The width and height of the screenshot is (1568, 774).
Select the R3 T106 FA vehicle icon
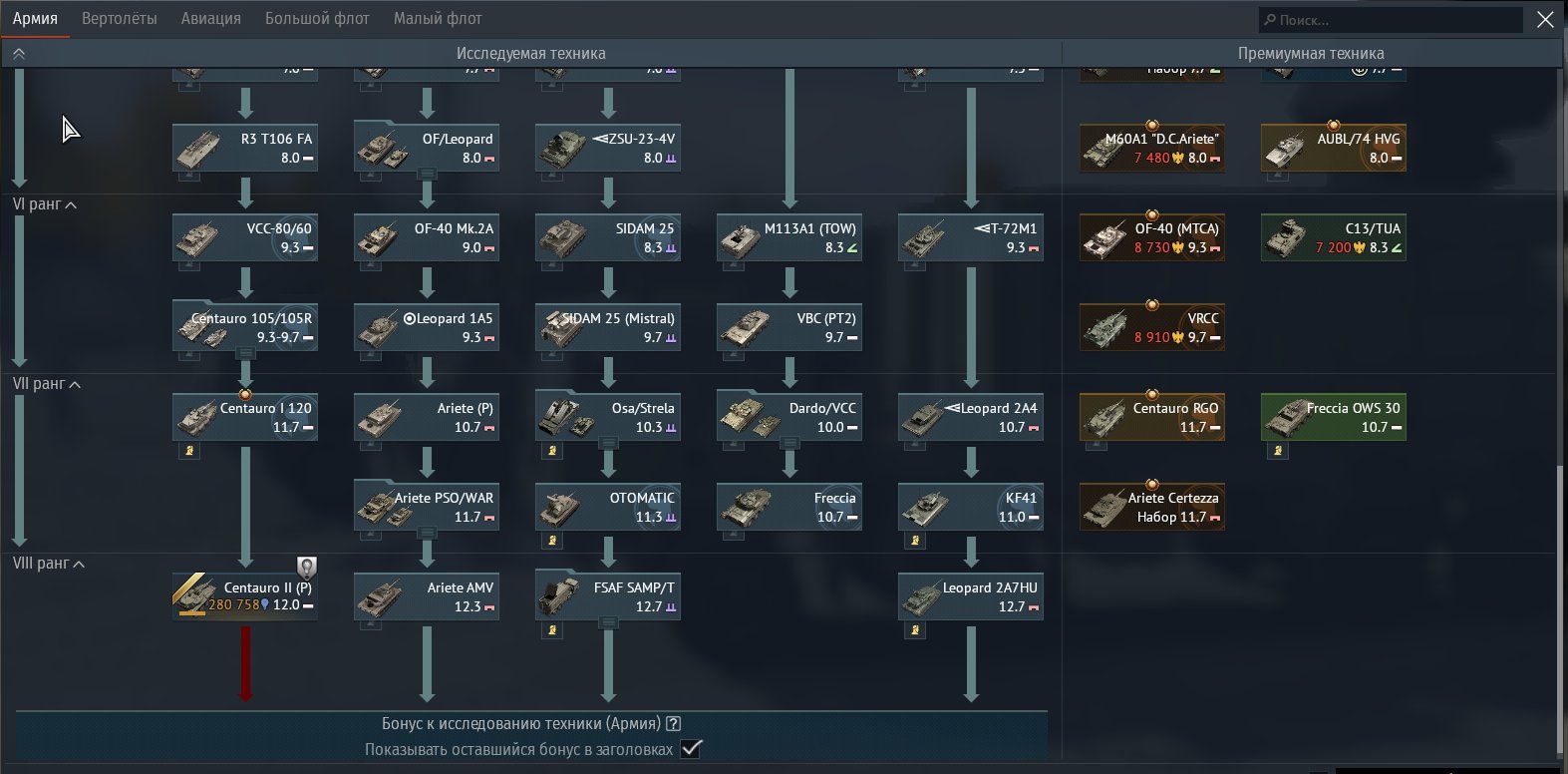(198, 149)
